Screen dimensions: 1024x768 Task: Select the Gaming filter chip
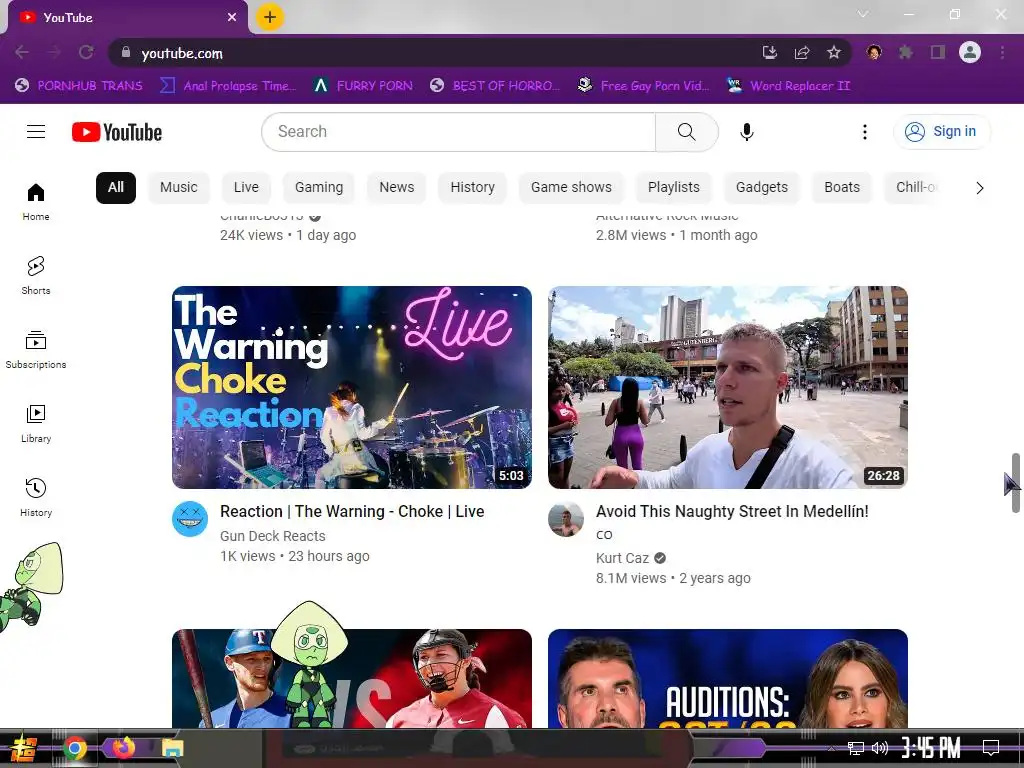click(319, 187)
